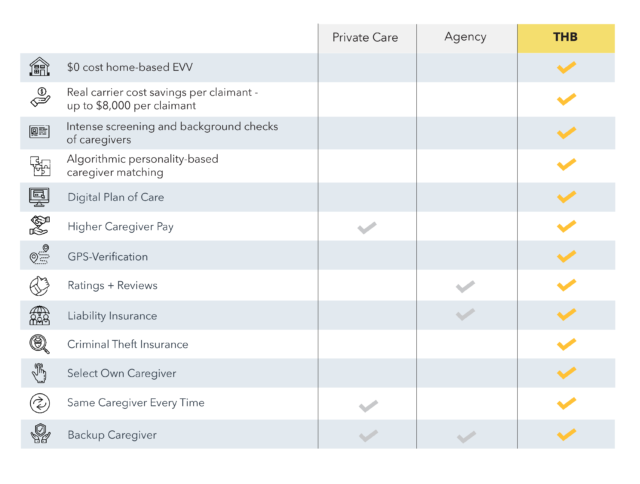Viewport: 640px width, 484px height.
Task: Select the monitor icon for Digital Plan of Care
Action: pos(39,197)
